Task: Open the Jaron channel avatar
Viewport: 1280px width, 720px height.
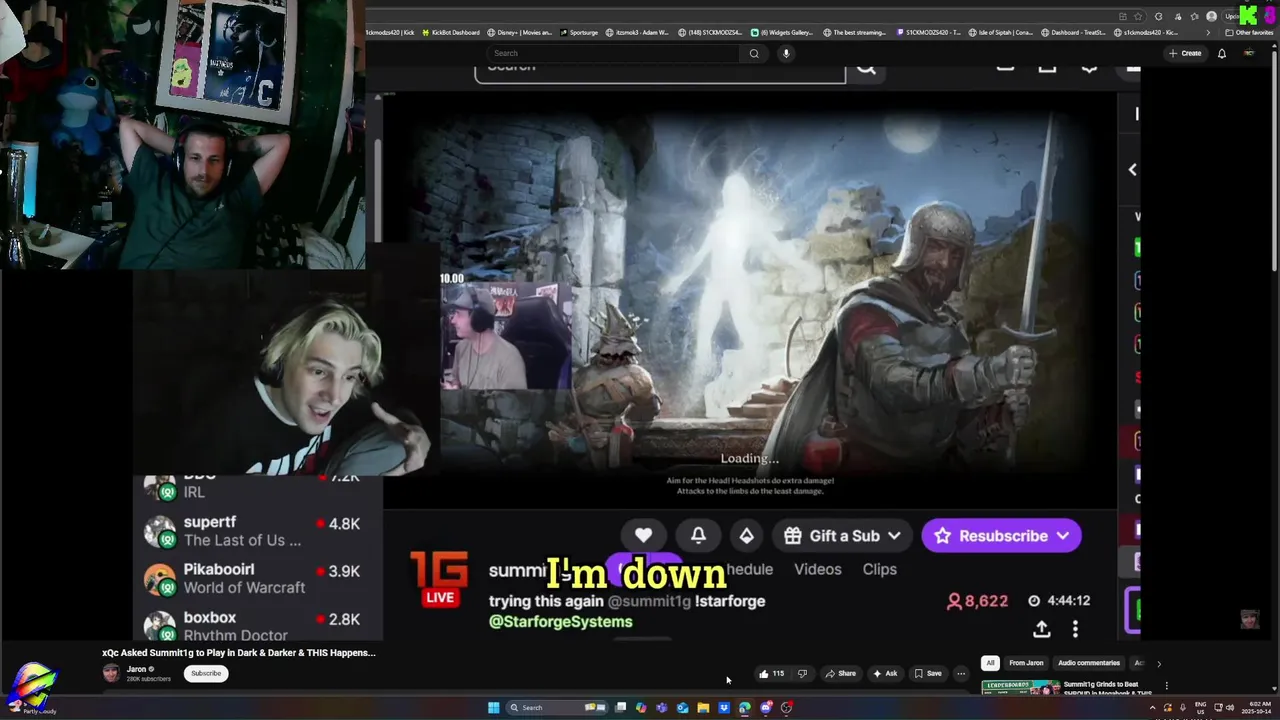Action: tap(111, 673)
